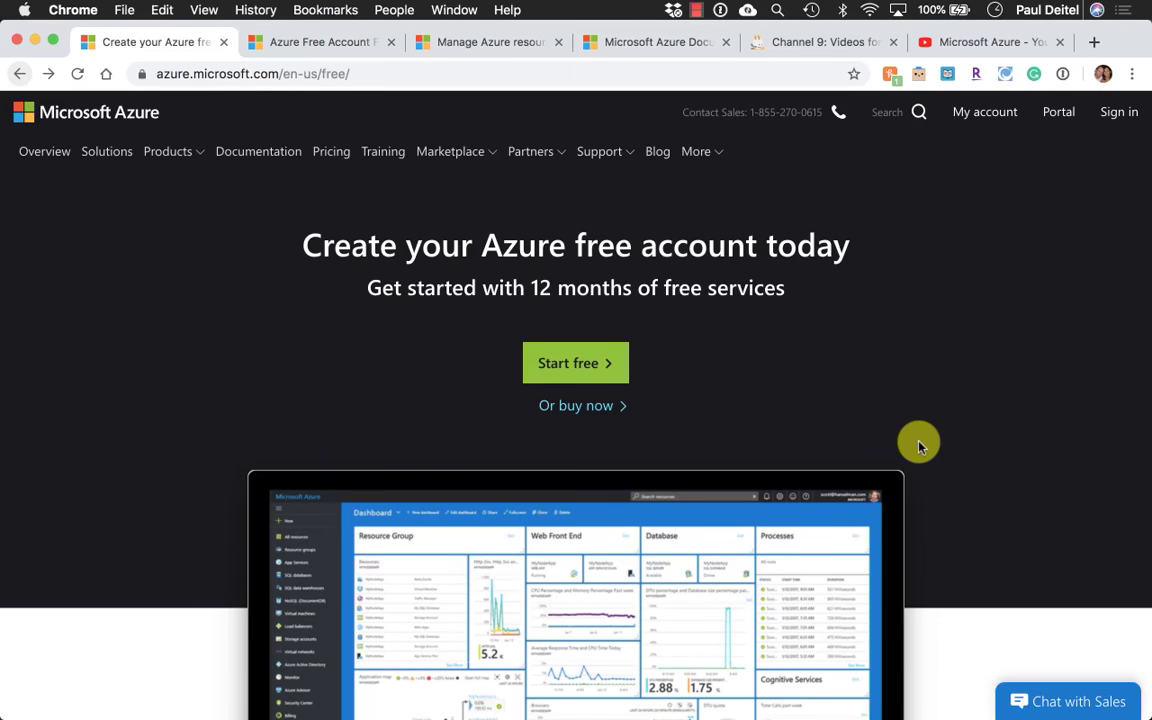Click the Chrome profile avatar
This screenshot has height=720, width=1152.
click(1103, 73)
